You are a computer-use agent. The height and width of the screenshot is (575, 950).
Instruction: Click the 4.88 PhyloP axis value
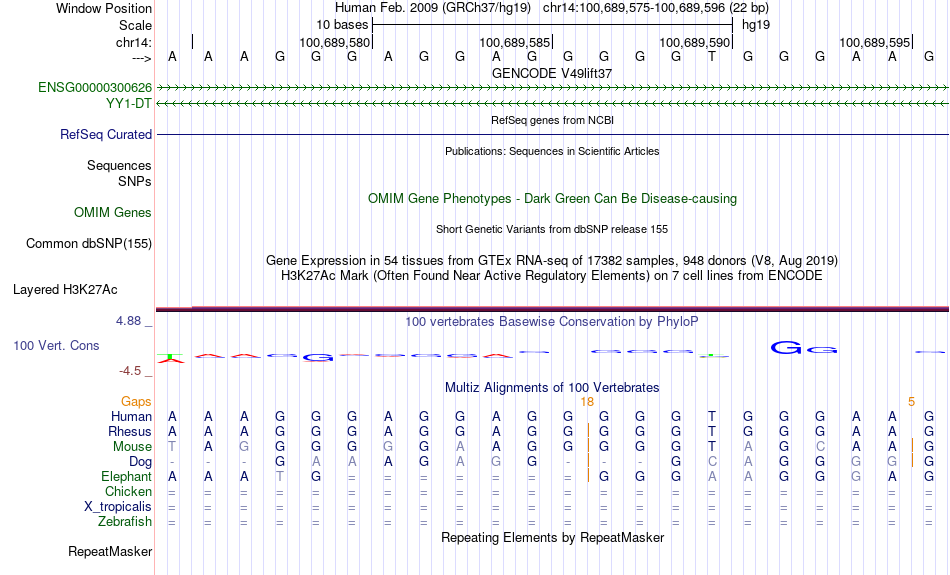(128, 321)
